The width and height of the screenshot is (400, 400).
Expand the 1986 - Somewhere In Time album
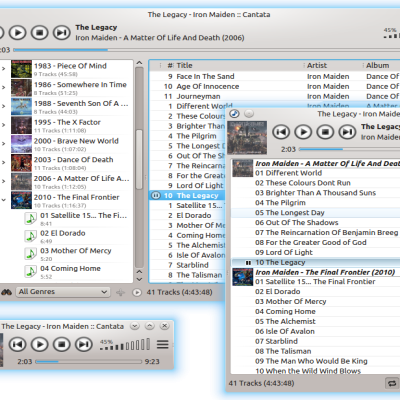pos(4,87)
